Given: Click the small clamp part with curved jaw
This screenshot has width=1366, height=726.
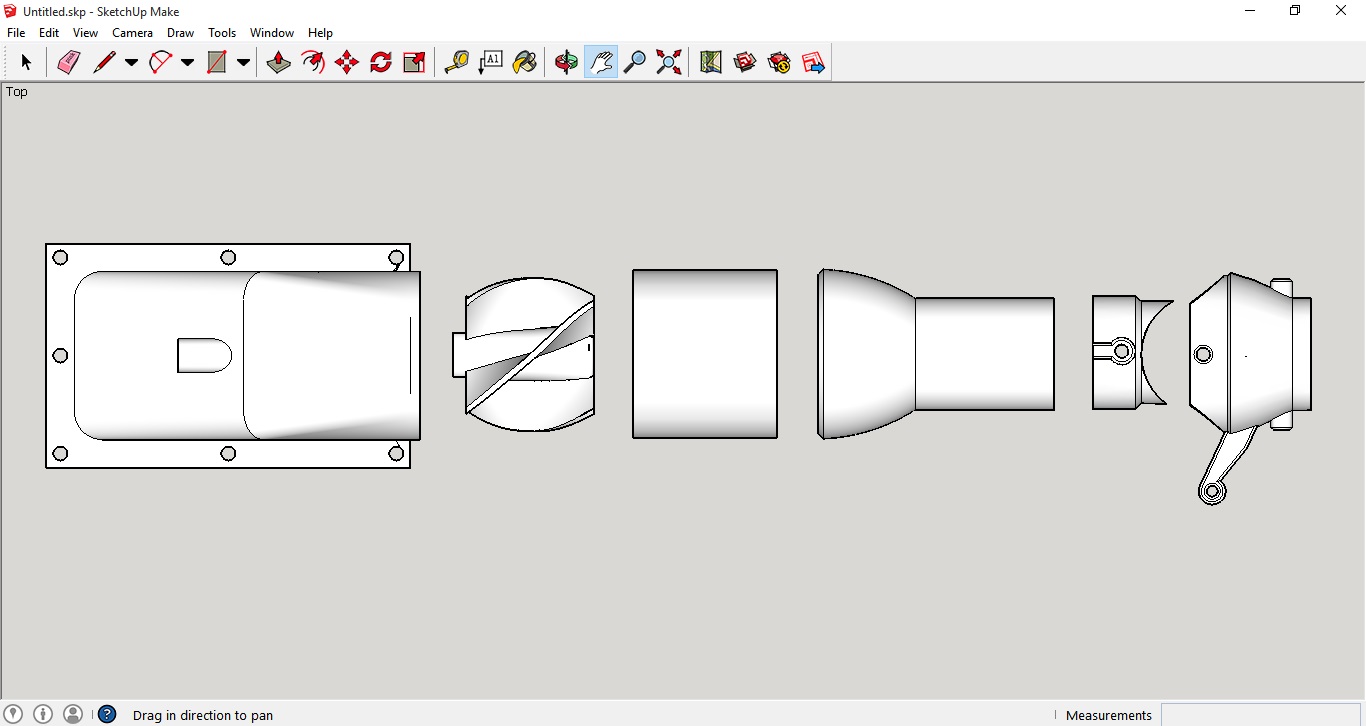Looking at the screenshot, I should [x=1132, y=352].
